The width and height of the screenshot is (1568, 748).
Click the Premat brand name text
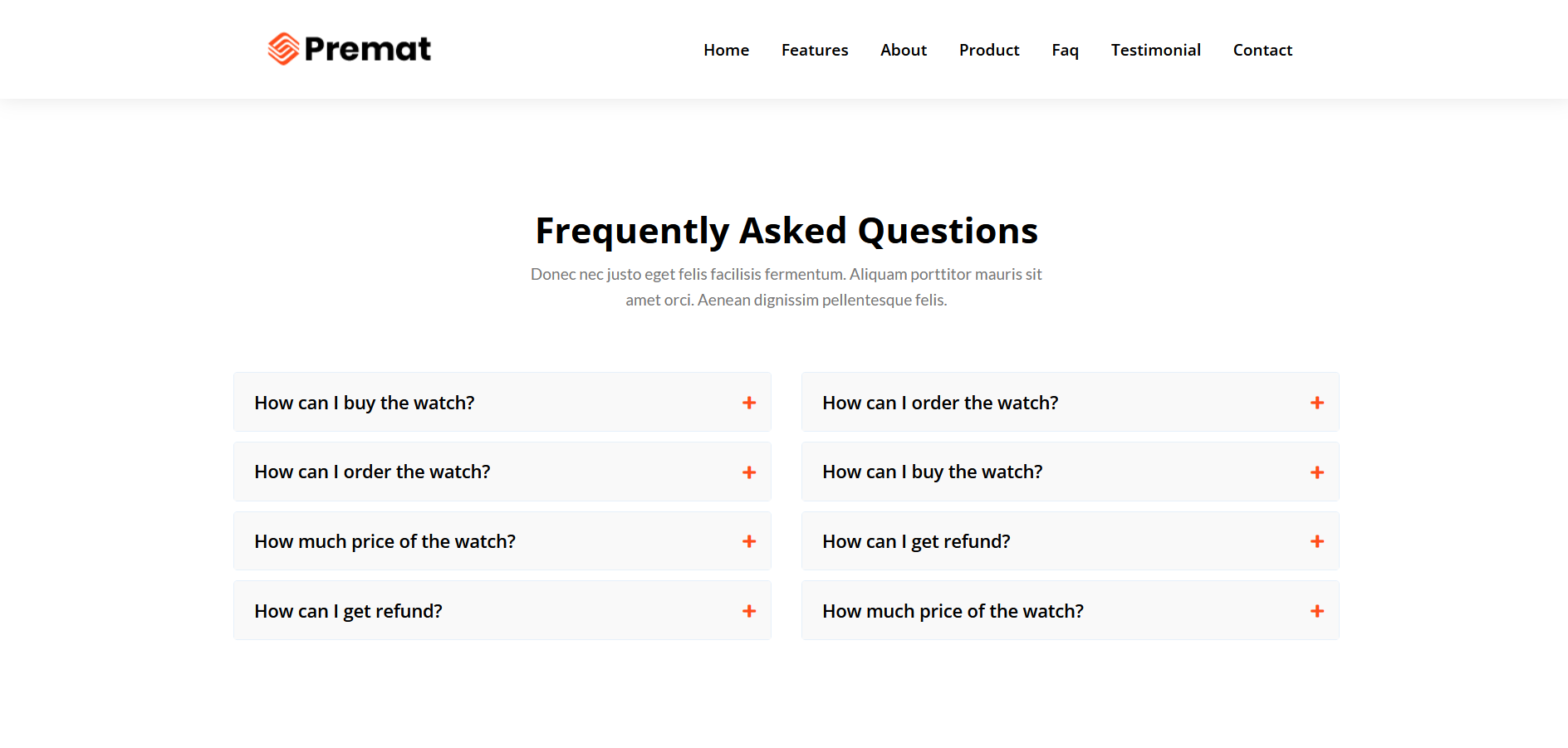coord(367,49)
